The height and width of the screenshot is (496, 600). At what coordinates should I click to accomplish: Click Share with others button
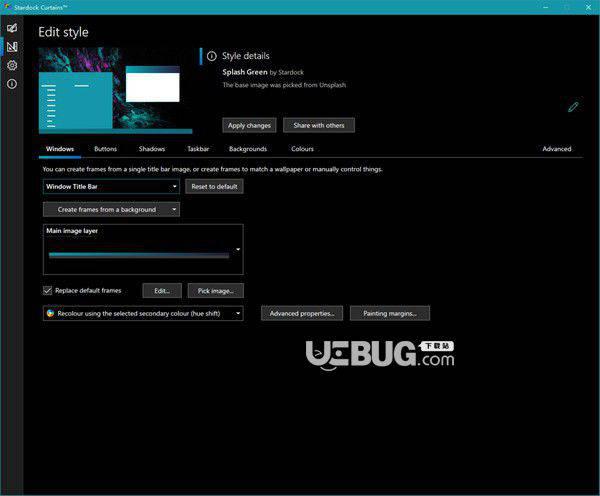[319, 125]
